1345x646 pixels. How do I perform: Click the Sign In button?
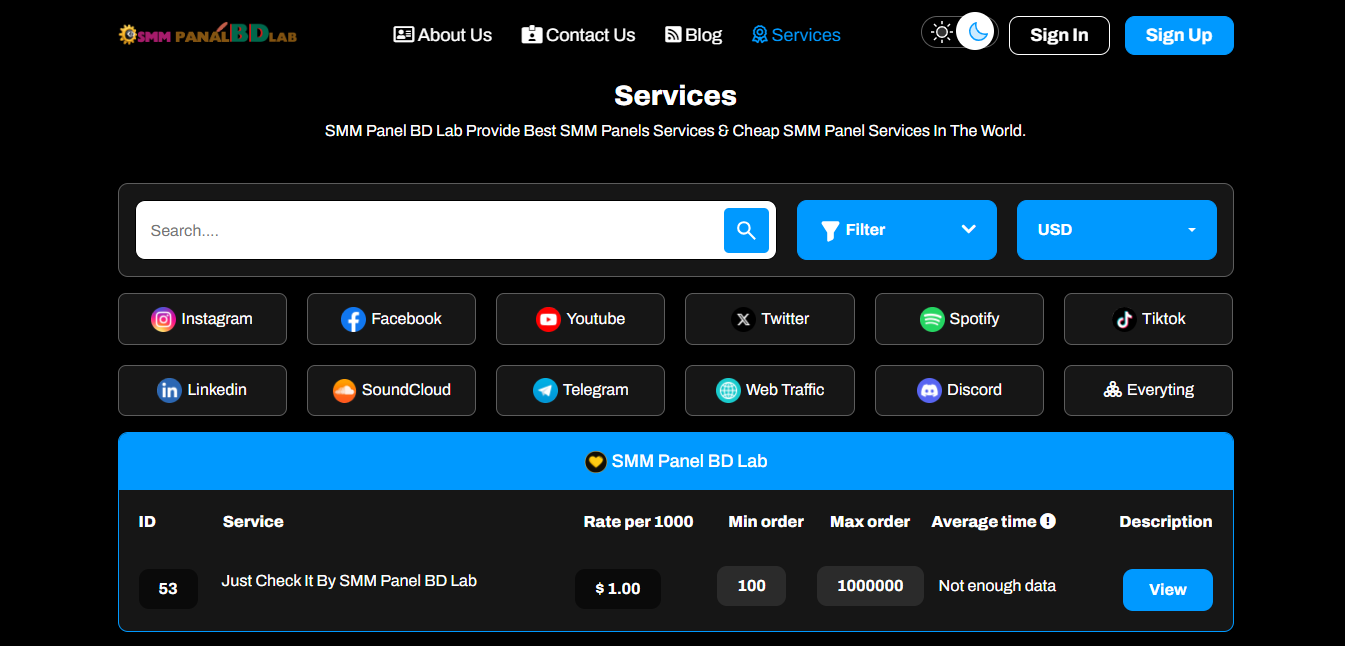click(x=1059, y=35)
